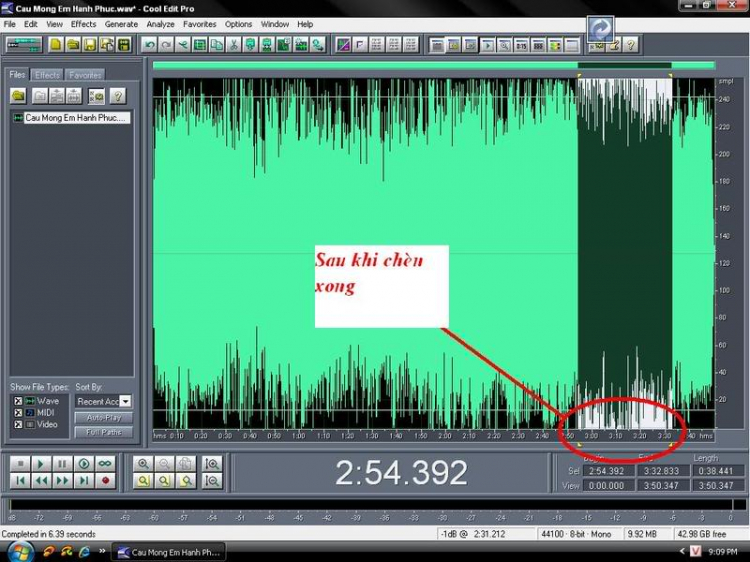Click the large 2:54.392 time display
Viewport: 750px width, 562px height.
401,473
